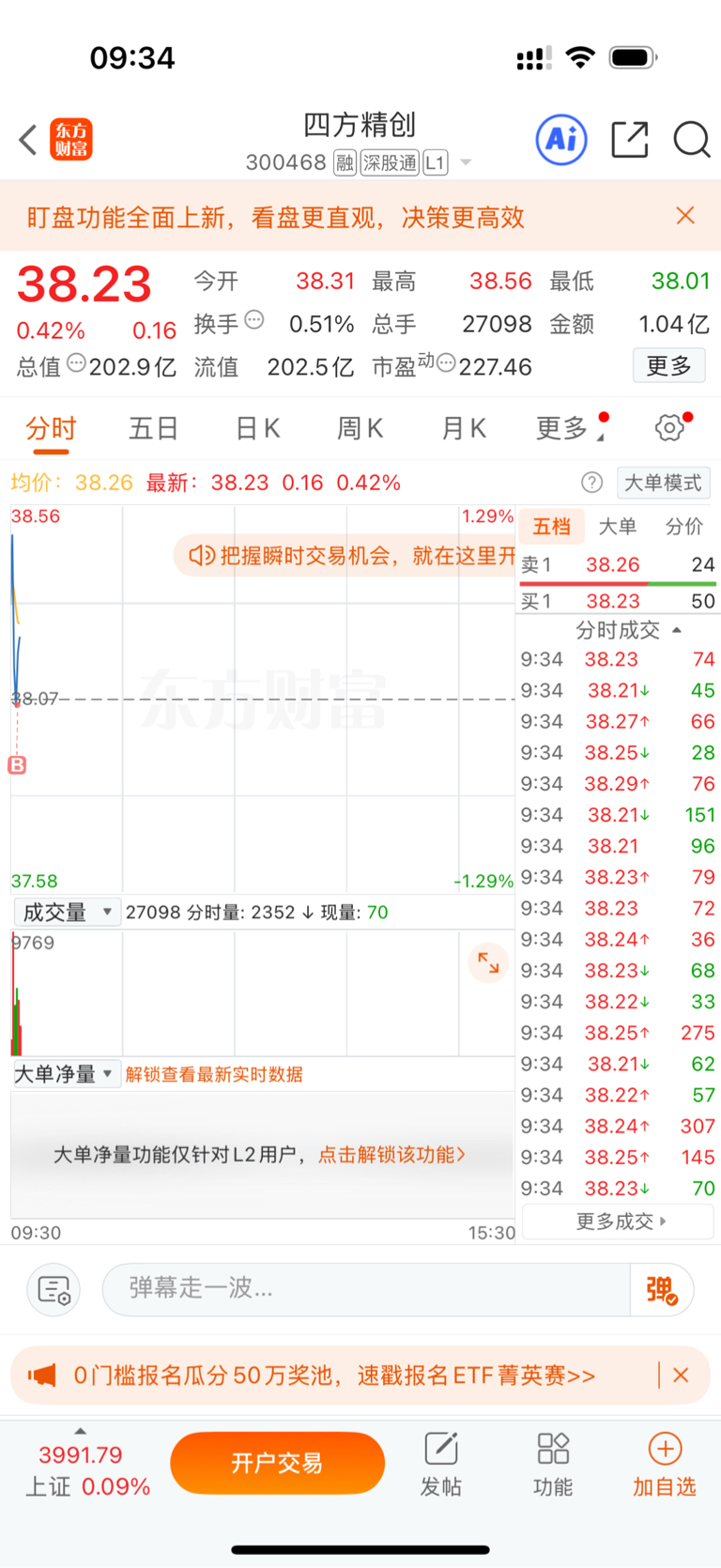Tap the B marker on chart

(17, 765)
